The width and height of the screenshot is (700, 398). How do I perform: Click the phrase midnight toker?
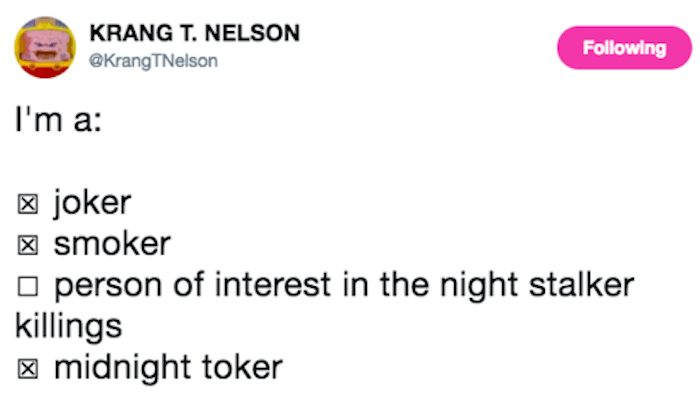pos(168,368)
